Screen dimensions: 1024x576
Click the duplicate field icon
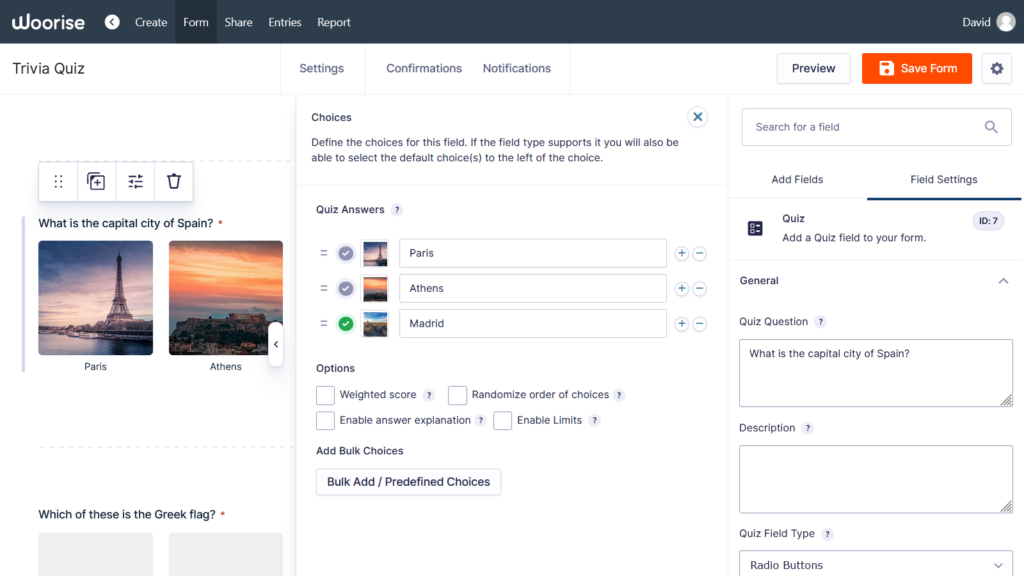(96, 181)
